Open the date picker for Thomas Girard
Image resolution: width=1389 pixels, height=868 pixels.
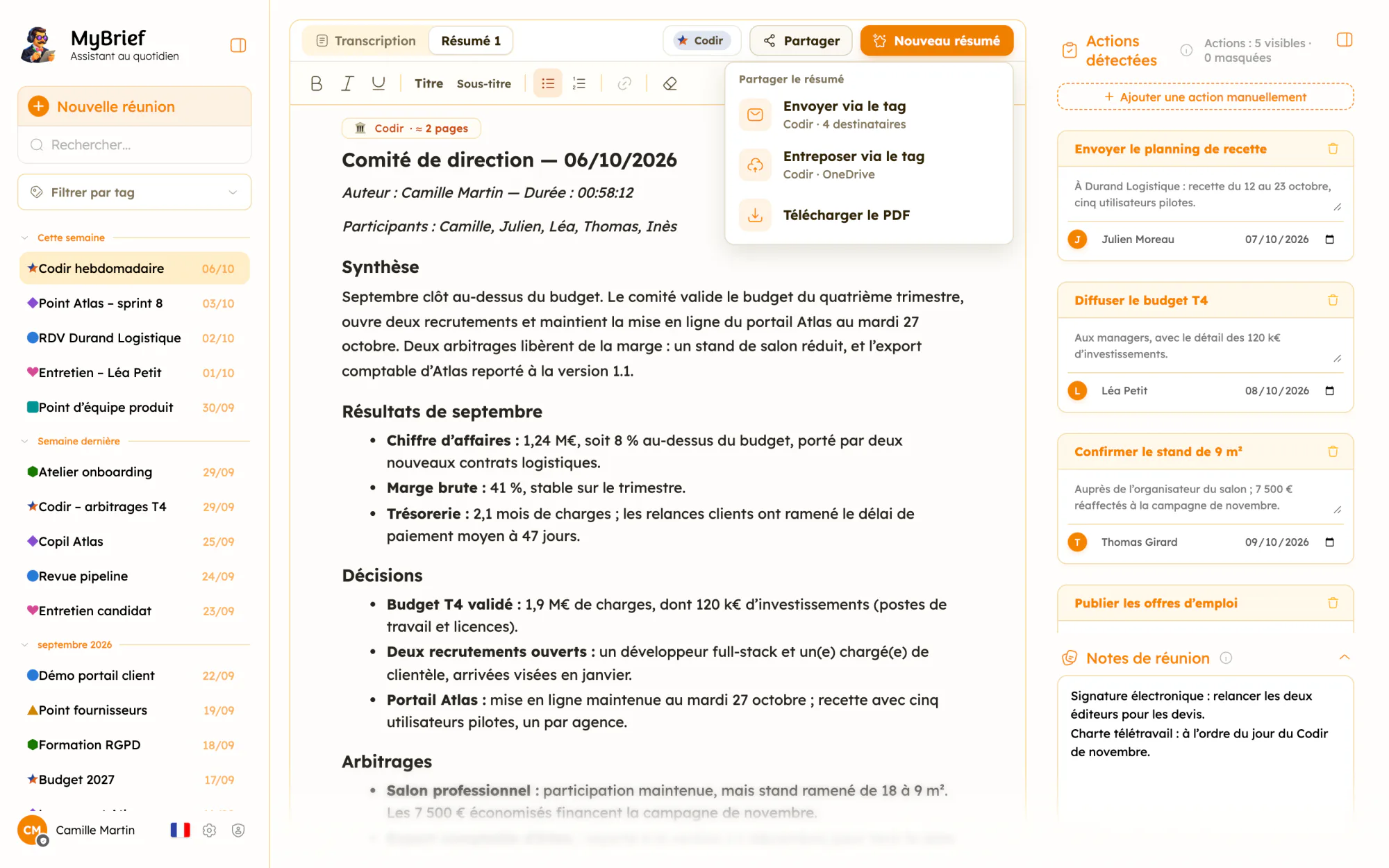1330,542
